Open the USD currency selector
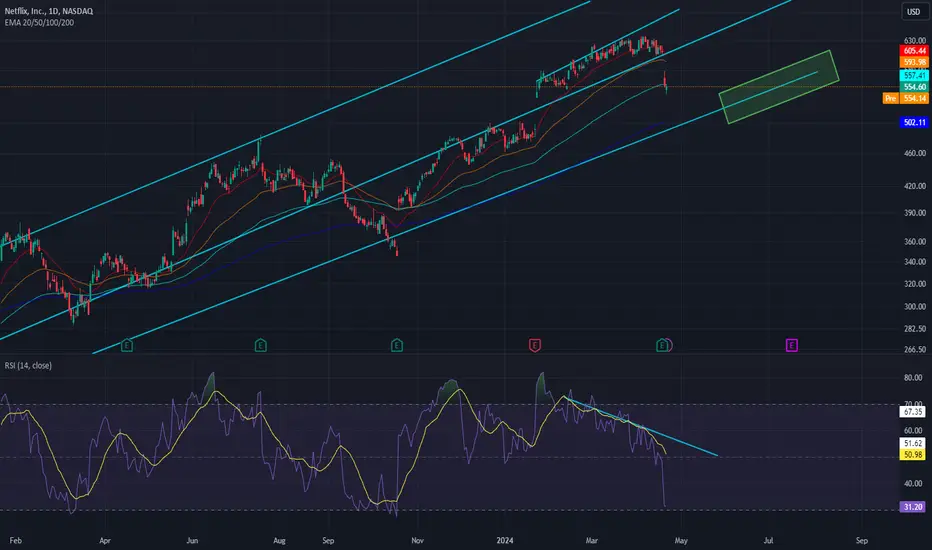Viewport: 932px width, 550px height. [x=914, y=11]
